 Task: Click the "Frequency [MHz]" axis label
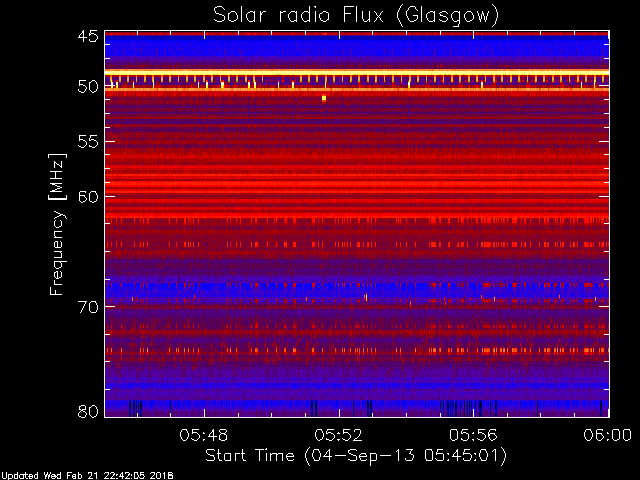(x=57, y=224)
